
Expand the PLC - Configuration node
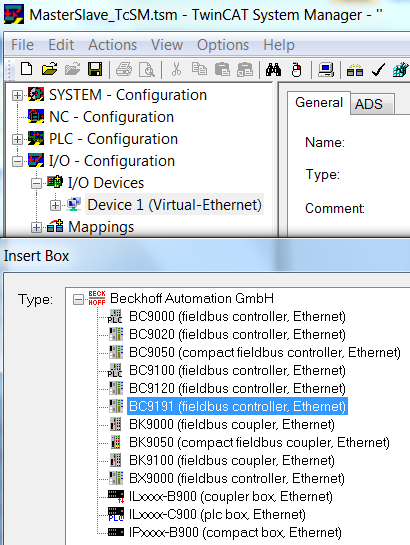(17, 139)
